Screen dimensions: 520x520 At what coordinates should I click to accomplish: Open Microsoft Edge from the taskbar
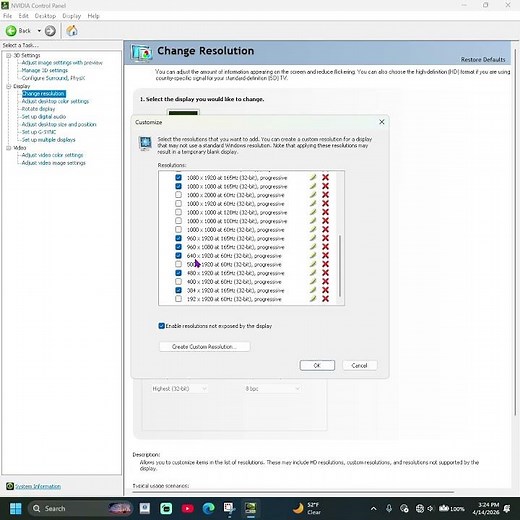(209, 508)
